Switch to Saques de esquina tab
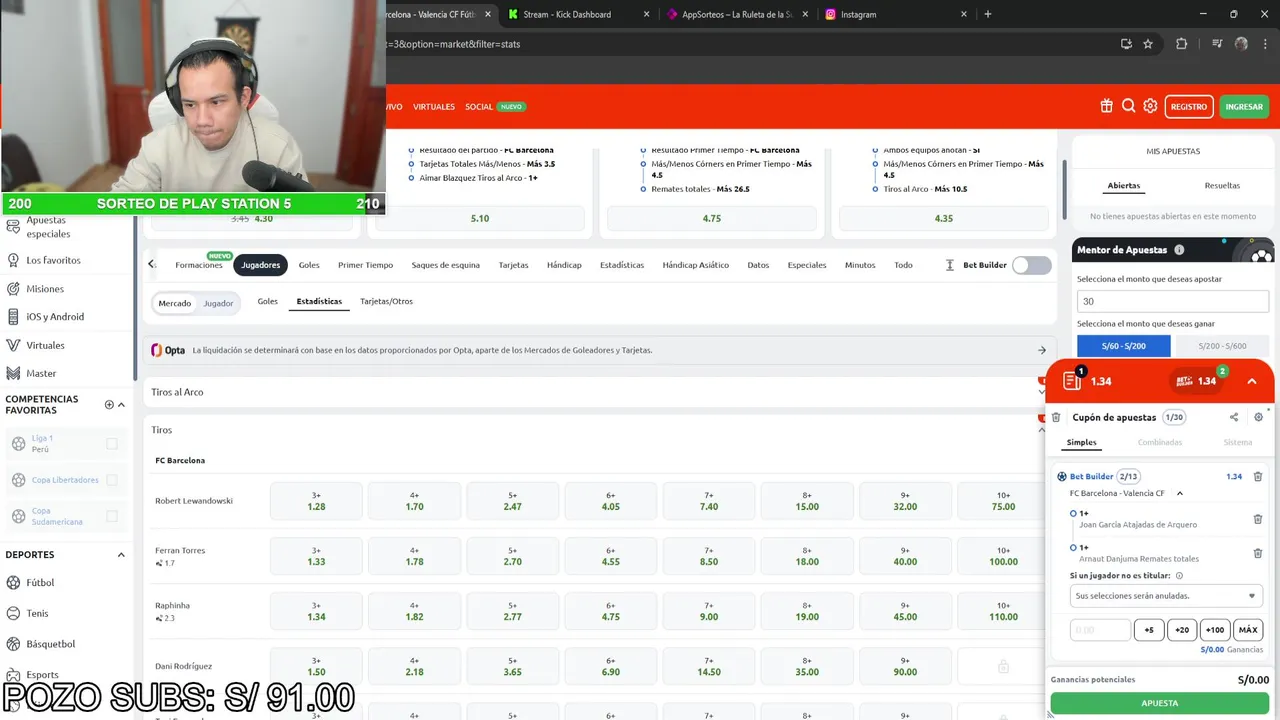The image size is (1280, 720). [445, 265]
